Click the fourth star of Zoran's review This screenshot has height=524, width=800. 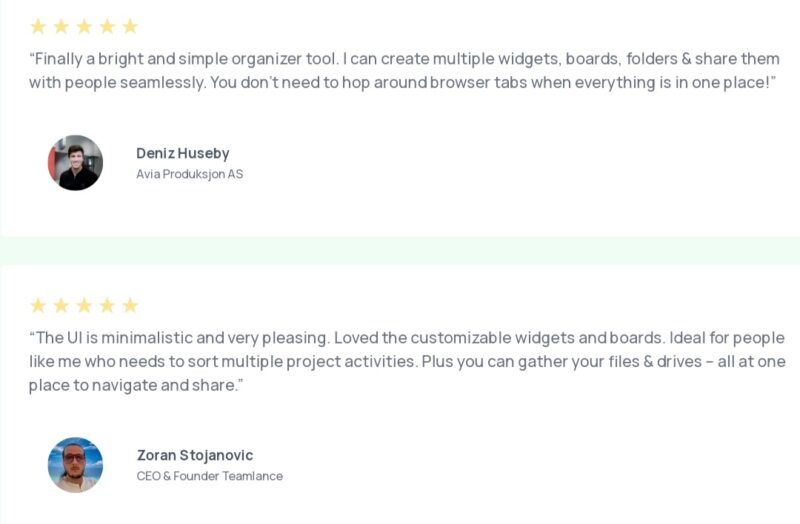107,305
